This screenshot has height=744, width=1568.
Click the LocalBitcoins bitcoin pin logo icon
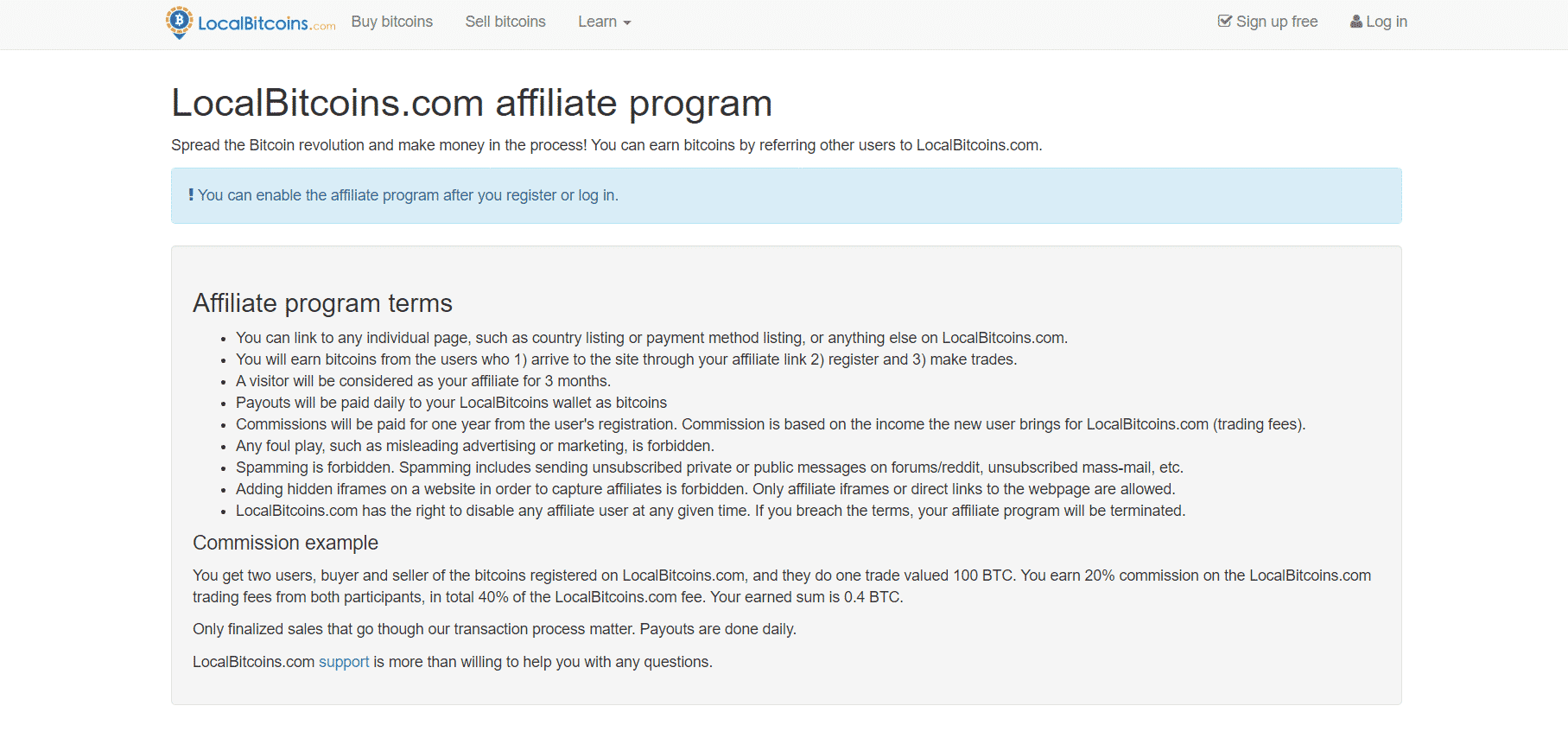pos(179,22)
